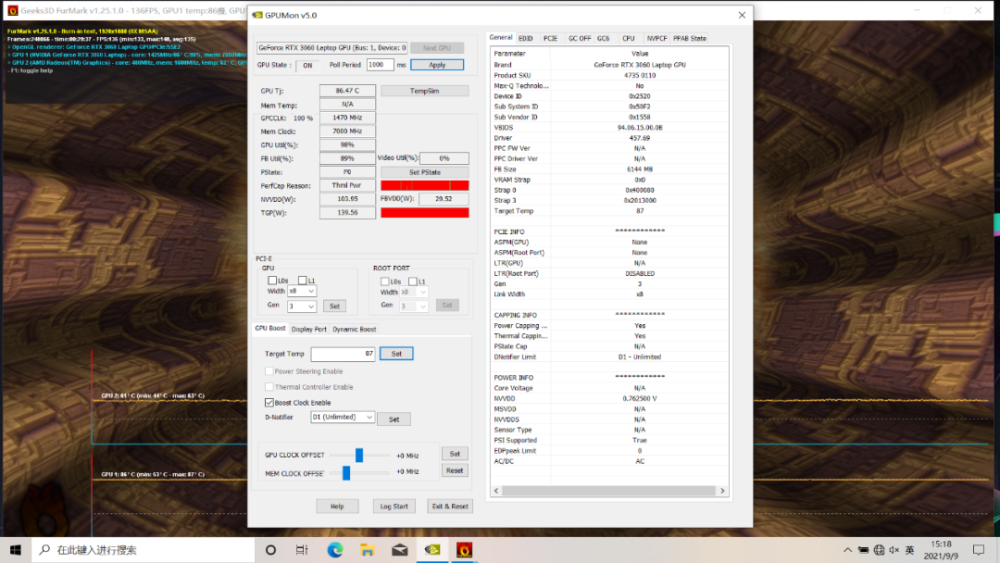Check Power Steering Enable
Viewport: 1000px width, 563px height.
pos(269,371)
